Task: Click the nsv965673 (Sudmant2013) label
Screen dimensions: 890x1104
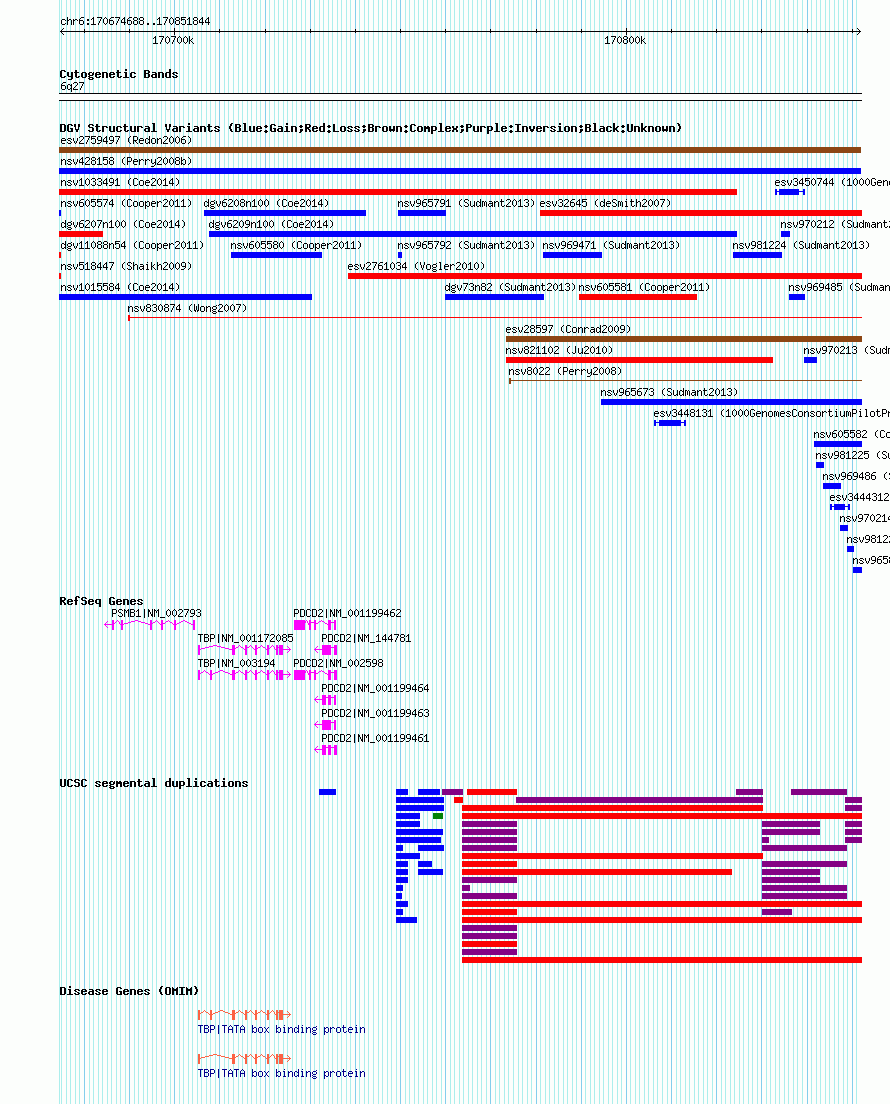Action: point(669,394)
